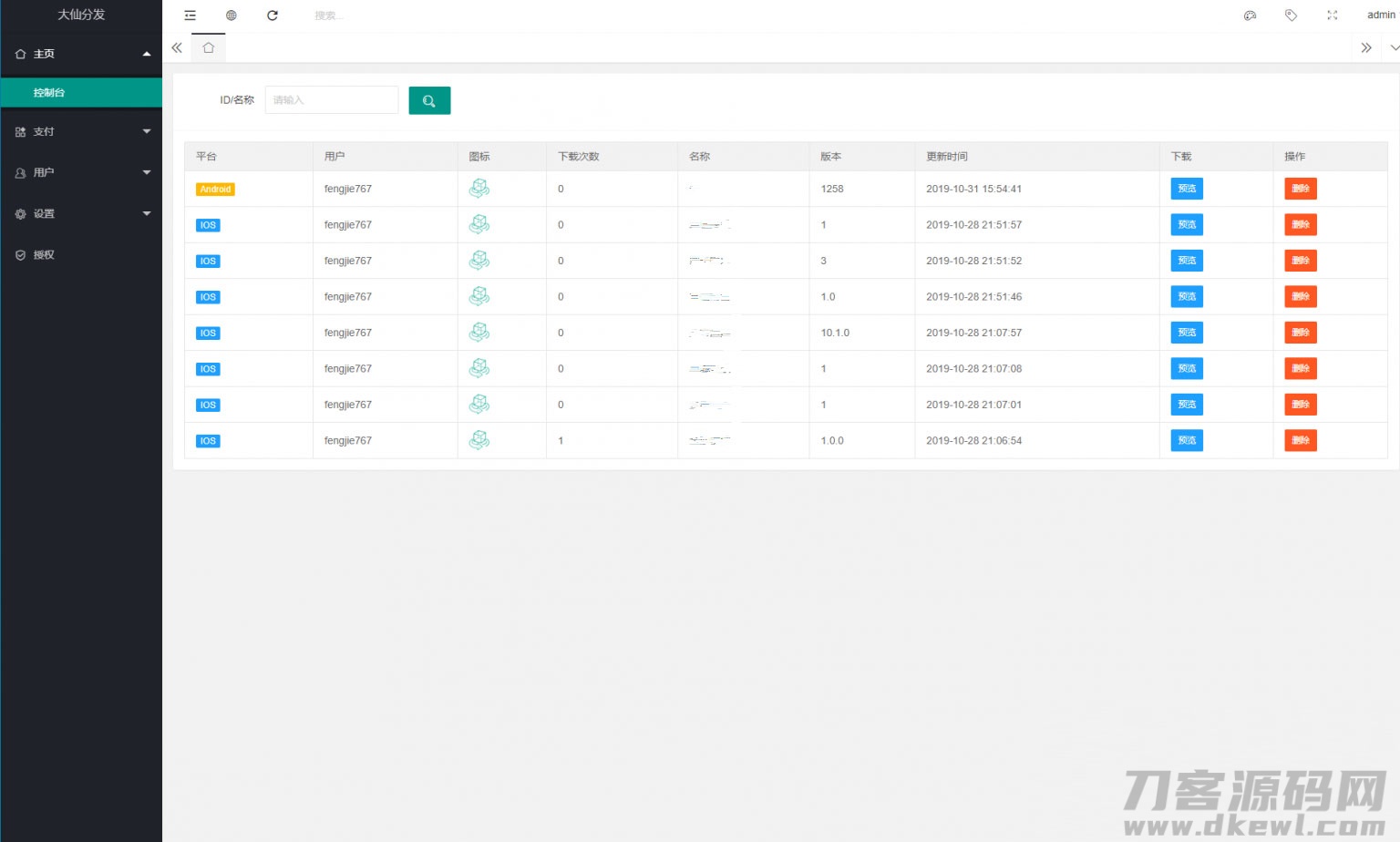Viewport: 1400px width, 842px height.
Task: Collapse the sidebar with the menu-fold icon
Action: tap(190, 15)
